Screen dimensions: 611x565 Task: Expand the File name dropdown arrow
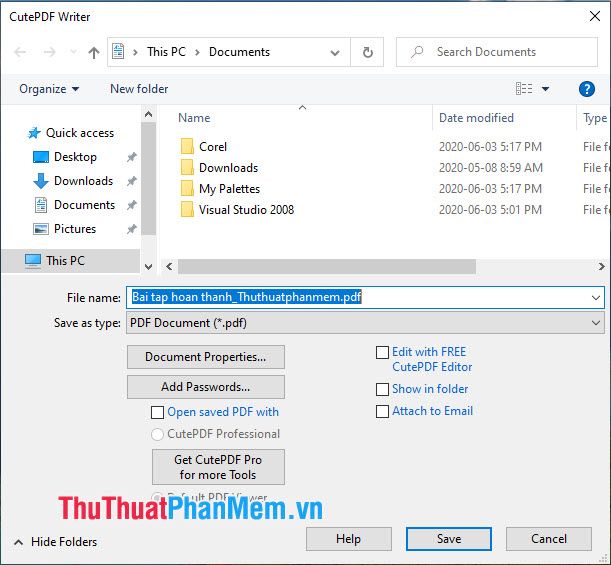point(595,298)
